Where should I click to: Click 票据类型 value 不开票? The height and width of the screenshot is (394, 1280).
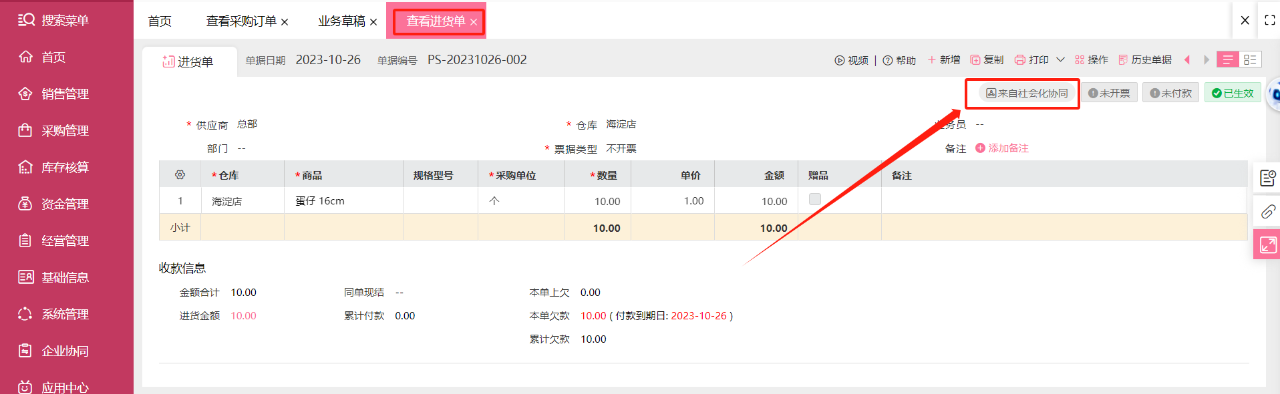(621, 148)
